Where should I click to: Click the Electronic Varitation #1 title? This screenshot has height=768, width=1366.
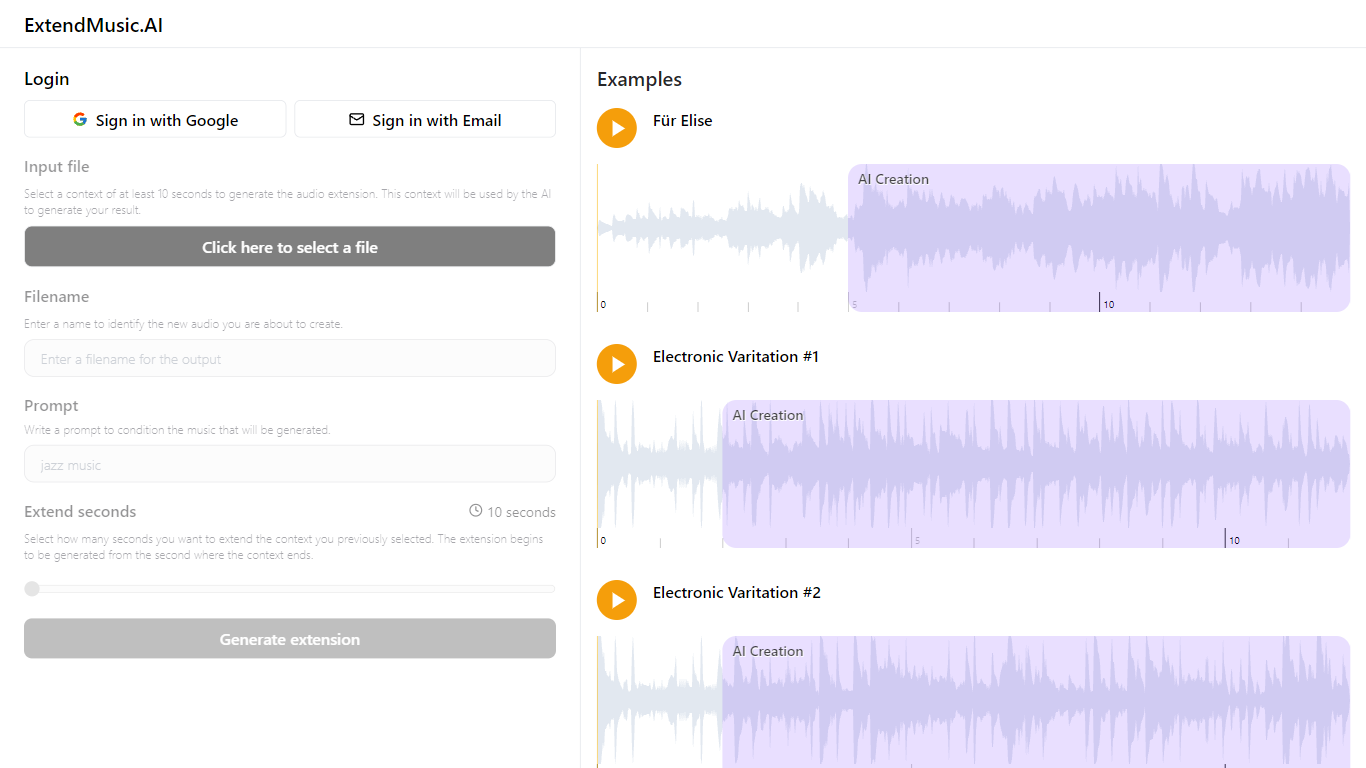(736, 356)
